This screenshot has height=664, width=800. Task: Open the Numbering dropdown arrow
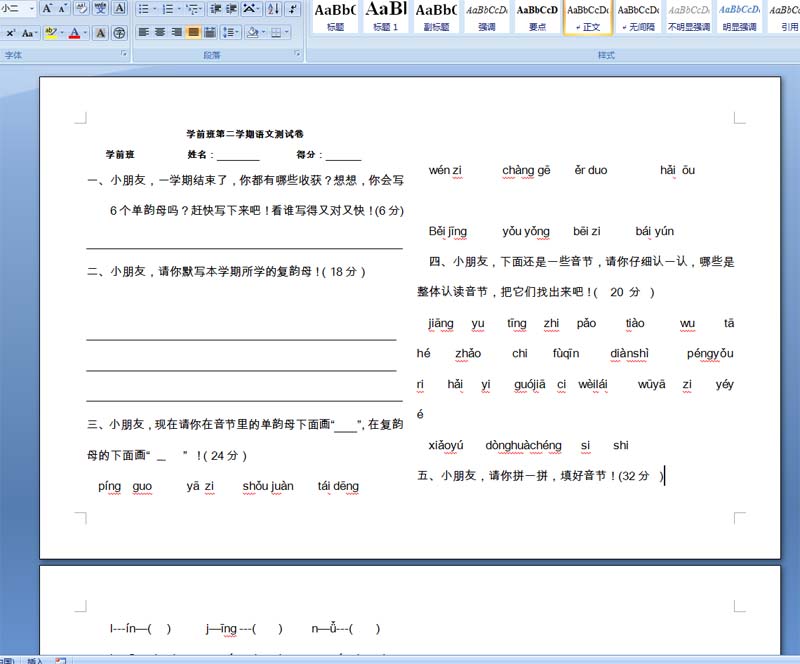179,9
